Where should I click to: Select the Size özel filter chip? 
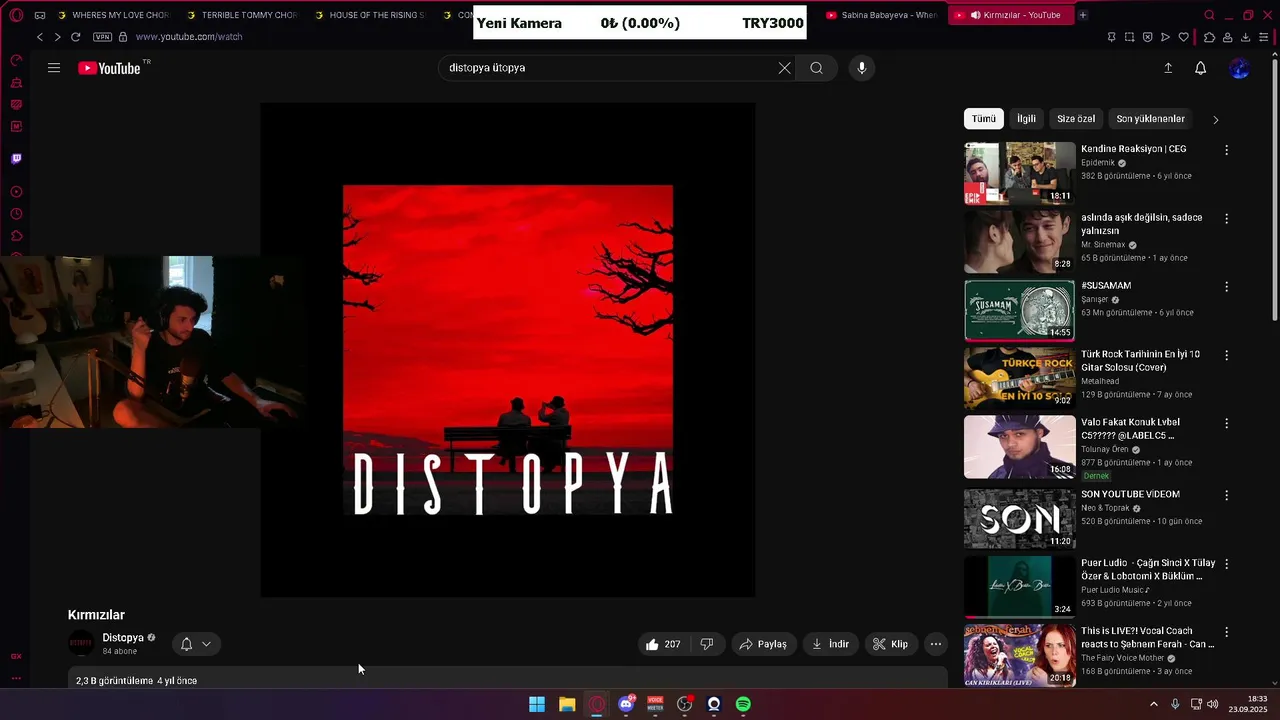(x=1076, y=119)
